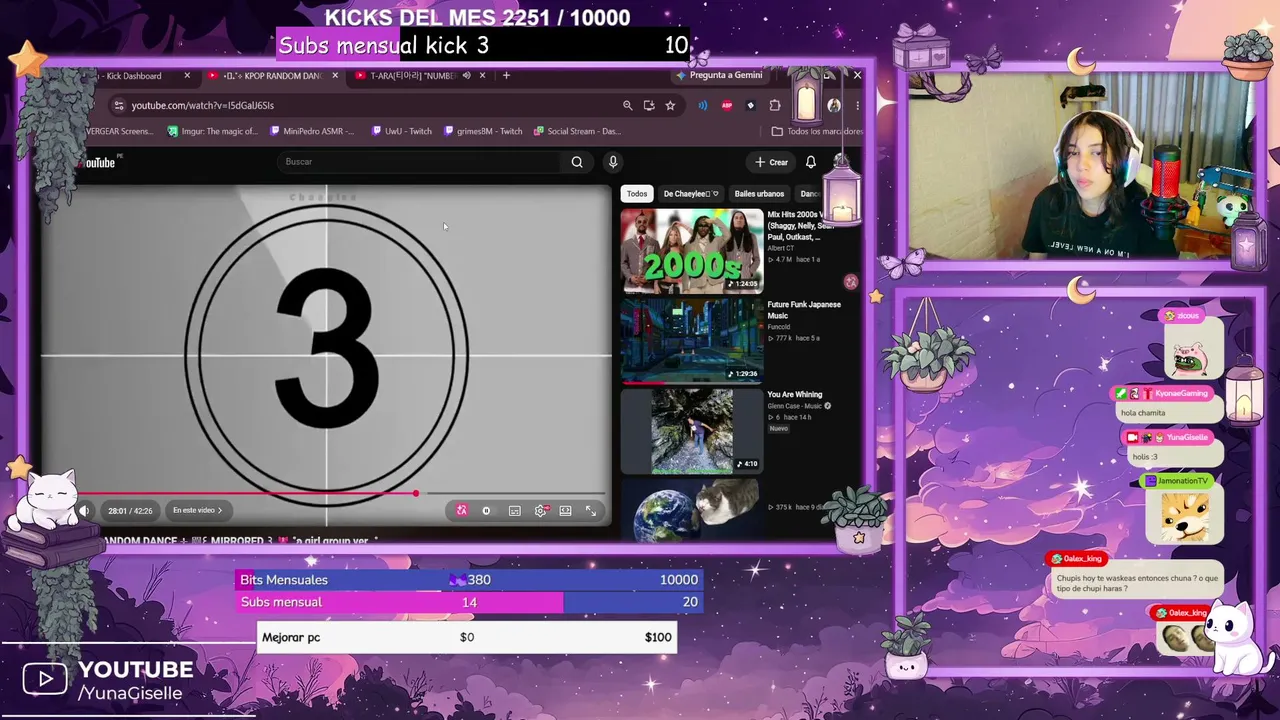Focus the YouTube Buscar search field
Screen dimensions: 1280x720
(x=420, y=162)
